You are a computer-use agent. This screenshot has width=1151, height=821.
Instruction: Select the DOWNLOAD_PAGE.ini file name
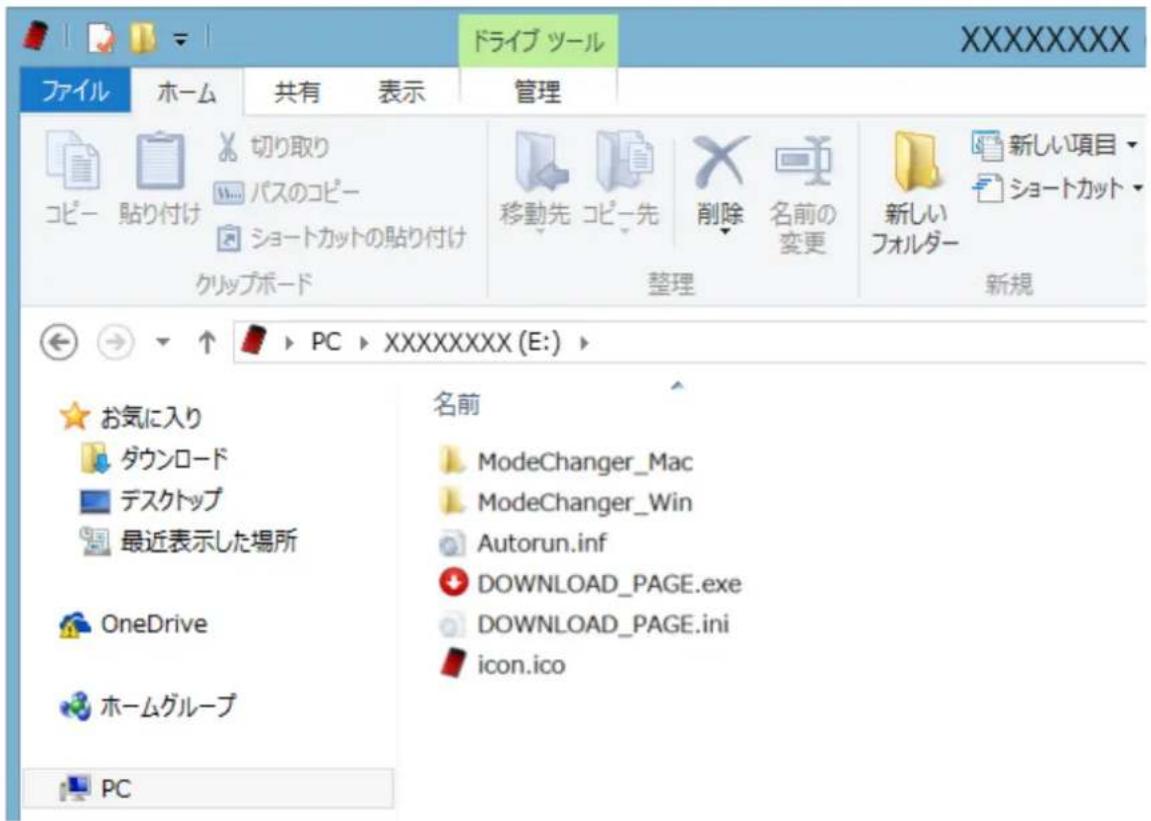(x=603, y=624)
